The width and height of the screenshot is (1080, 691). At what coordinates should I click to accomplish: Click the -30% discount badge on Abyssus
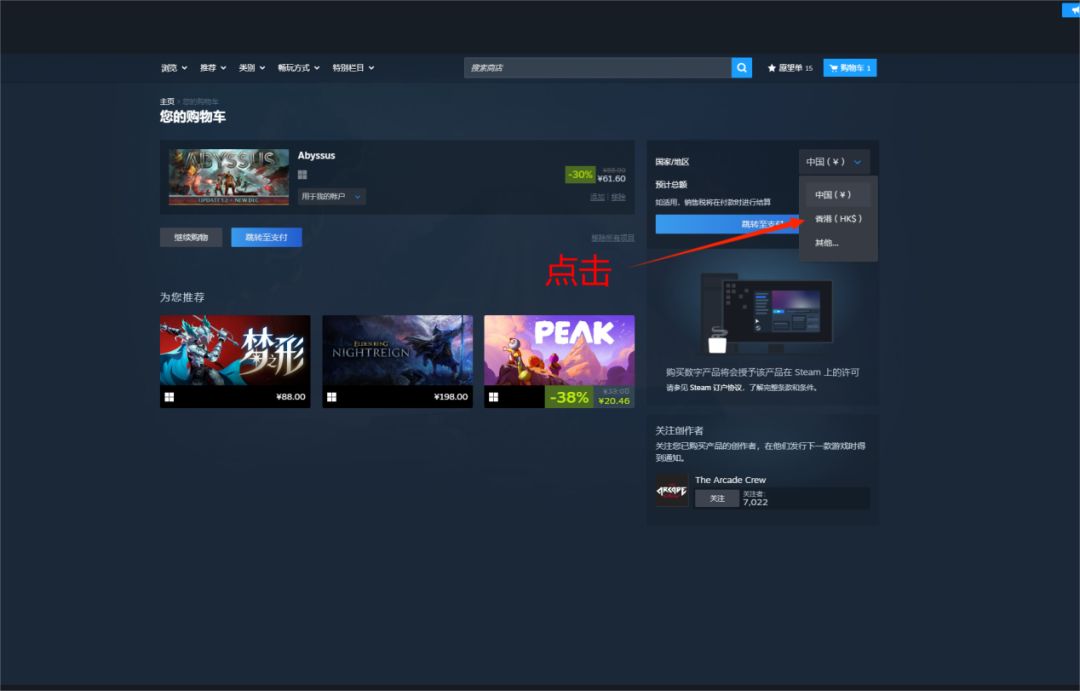(580, 174)
